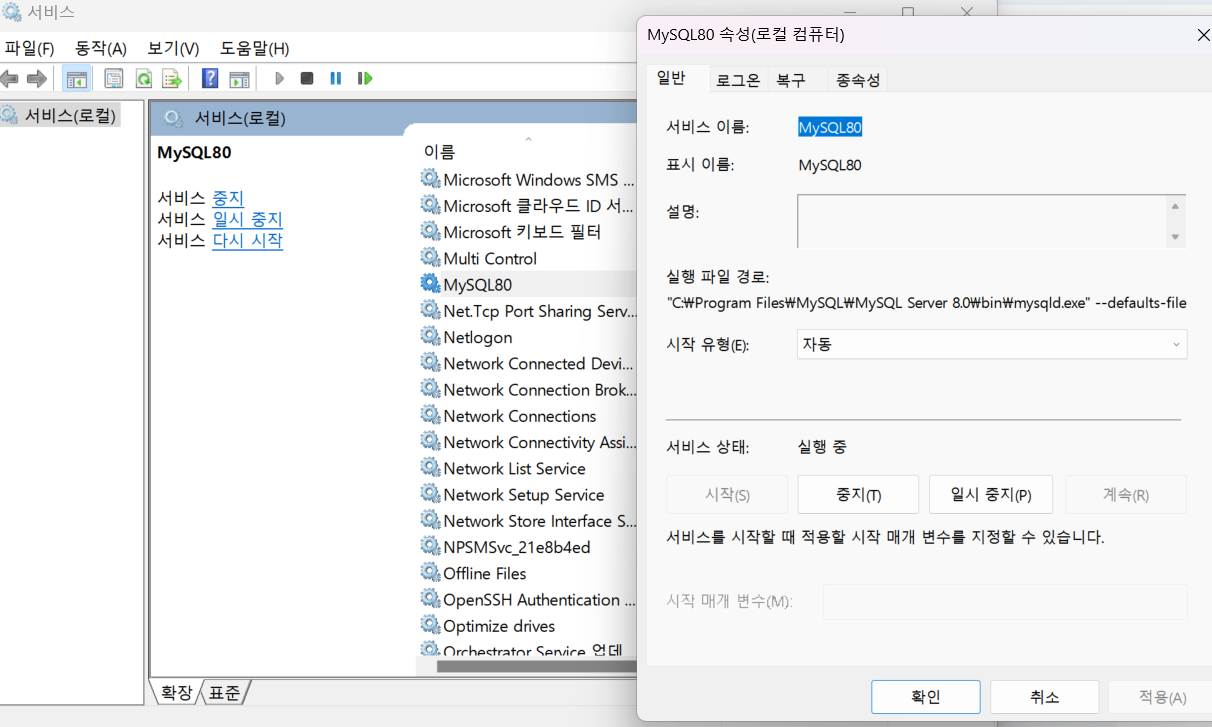Click gear icon beside MySQL80 service

tap(430, 284)
